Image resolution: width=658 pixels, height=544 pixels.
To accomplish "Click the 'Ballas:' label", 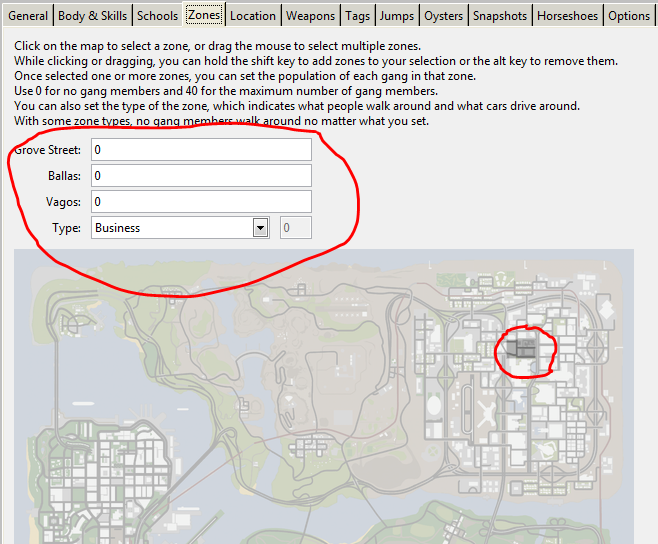I will click(64, 175).
